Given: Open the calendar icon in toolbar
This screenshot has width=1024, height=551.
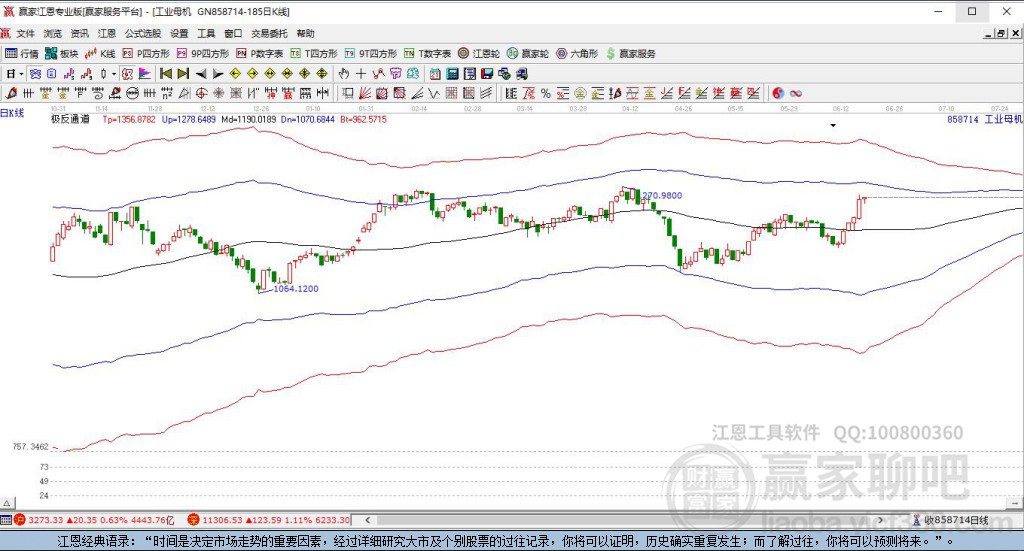Looking at the screenshot, I should 435,74.
